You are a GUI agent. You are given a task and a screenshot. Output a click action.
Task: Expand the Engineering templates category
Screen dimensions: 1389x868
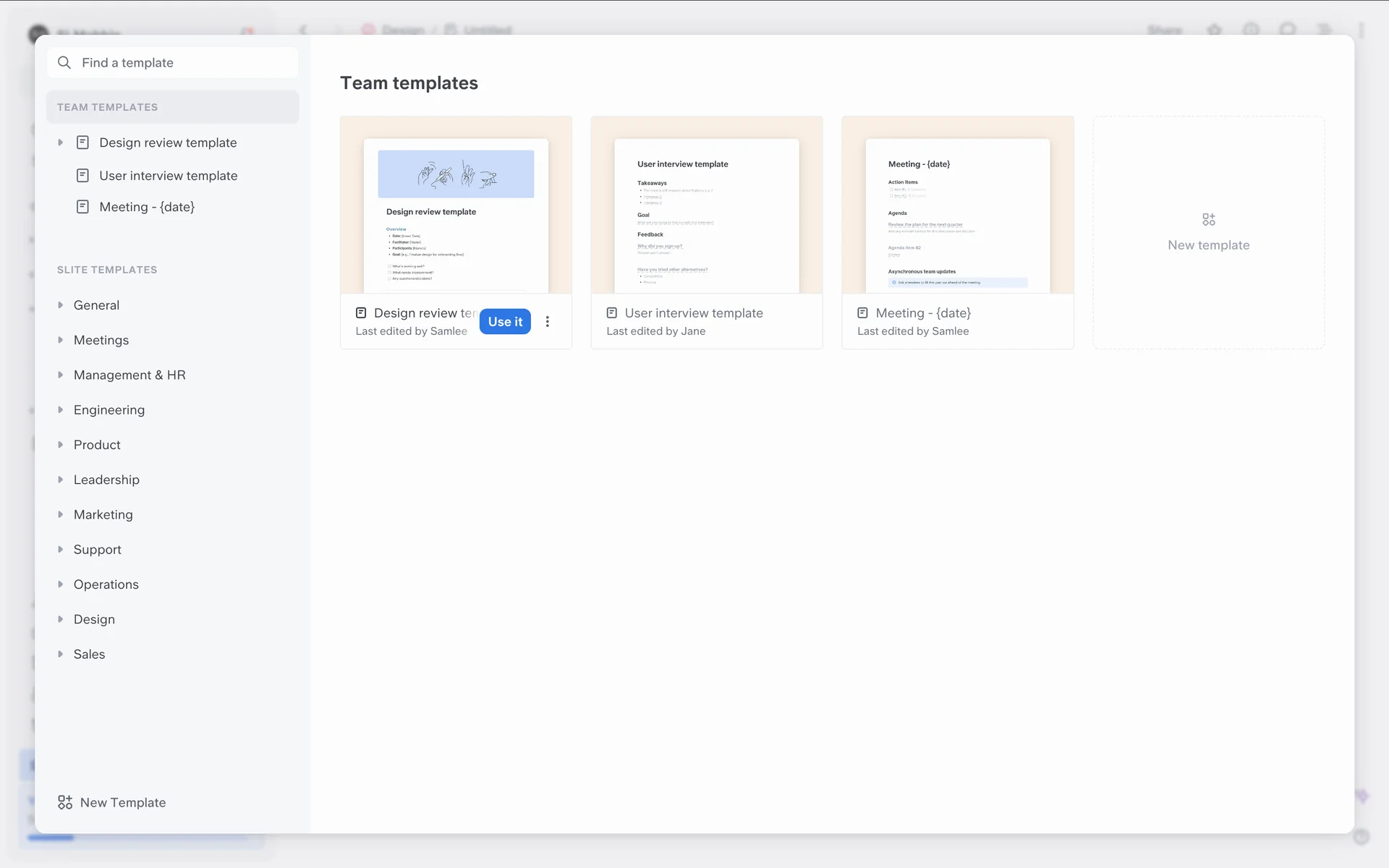tap(61, 410)
